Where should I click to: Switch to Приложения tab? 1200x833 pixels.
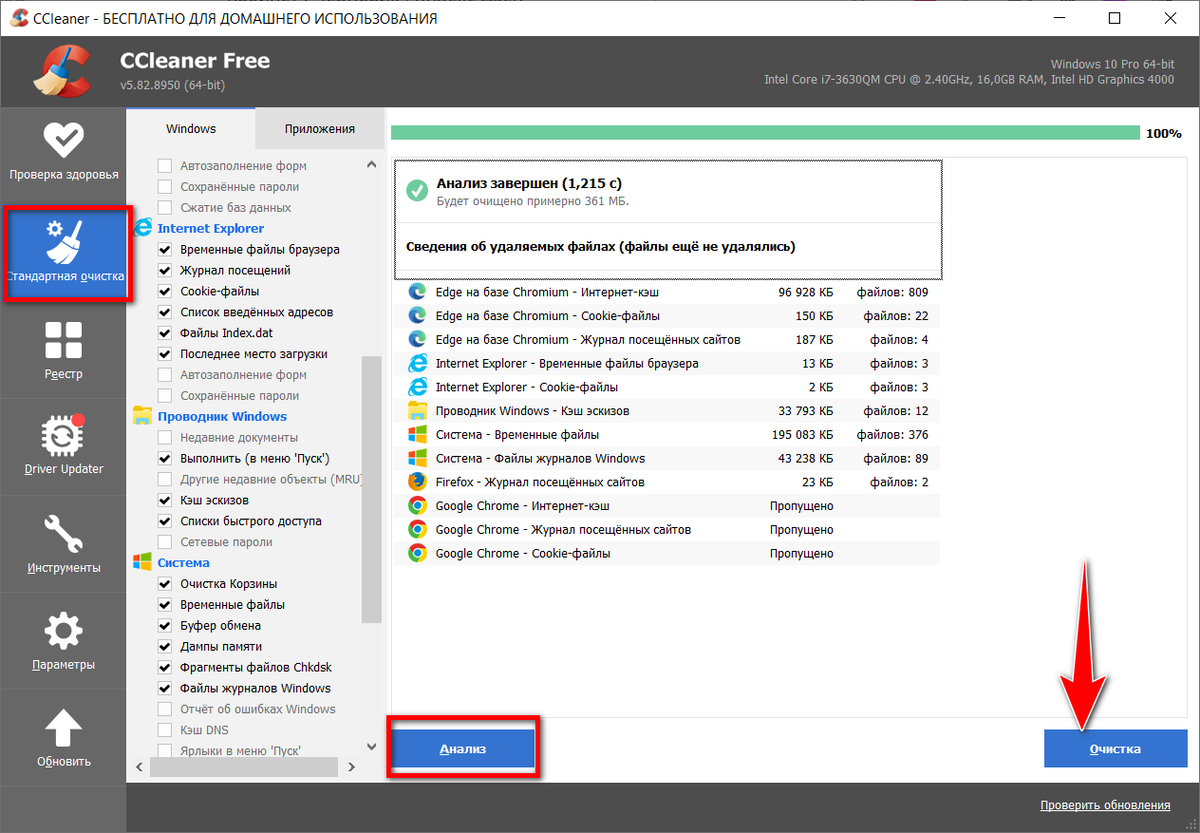(319, 129)
